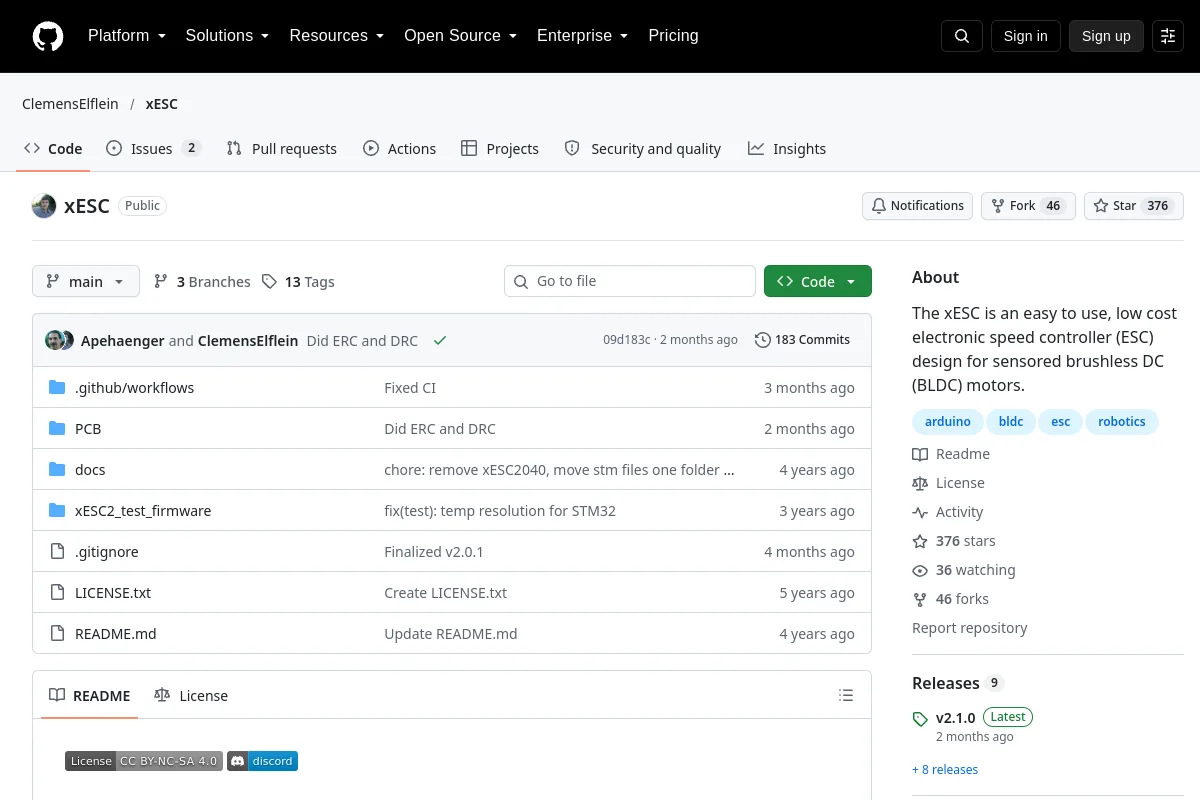Click the README.md file icon
Screen dimensions: 1200x800
(x=57, y=634)
